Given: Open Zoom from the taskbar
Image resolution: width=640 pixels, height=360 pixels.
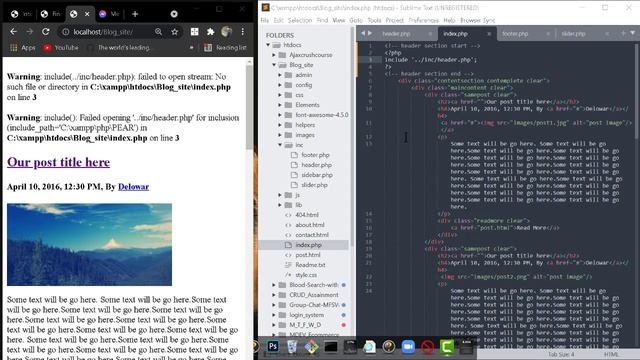Looking at the screenshot, I should tap(408, 347).
